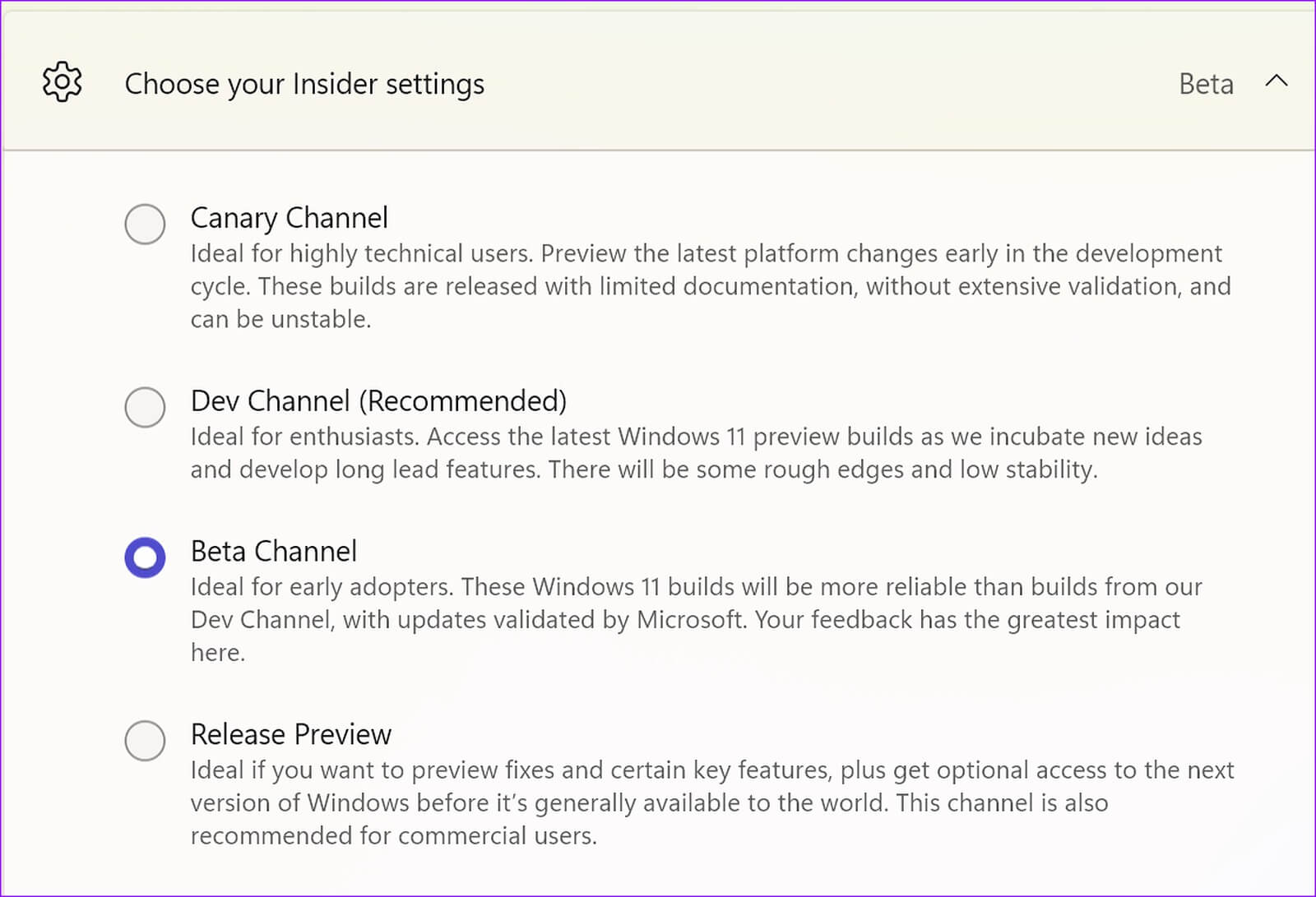This screenshot has width=1316, height=897.
Task: Choose the Dev Channel radio button
Action: pyautogui.click(x=145, y=407)
